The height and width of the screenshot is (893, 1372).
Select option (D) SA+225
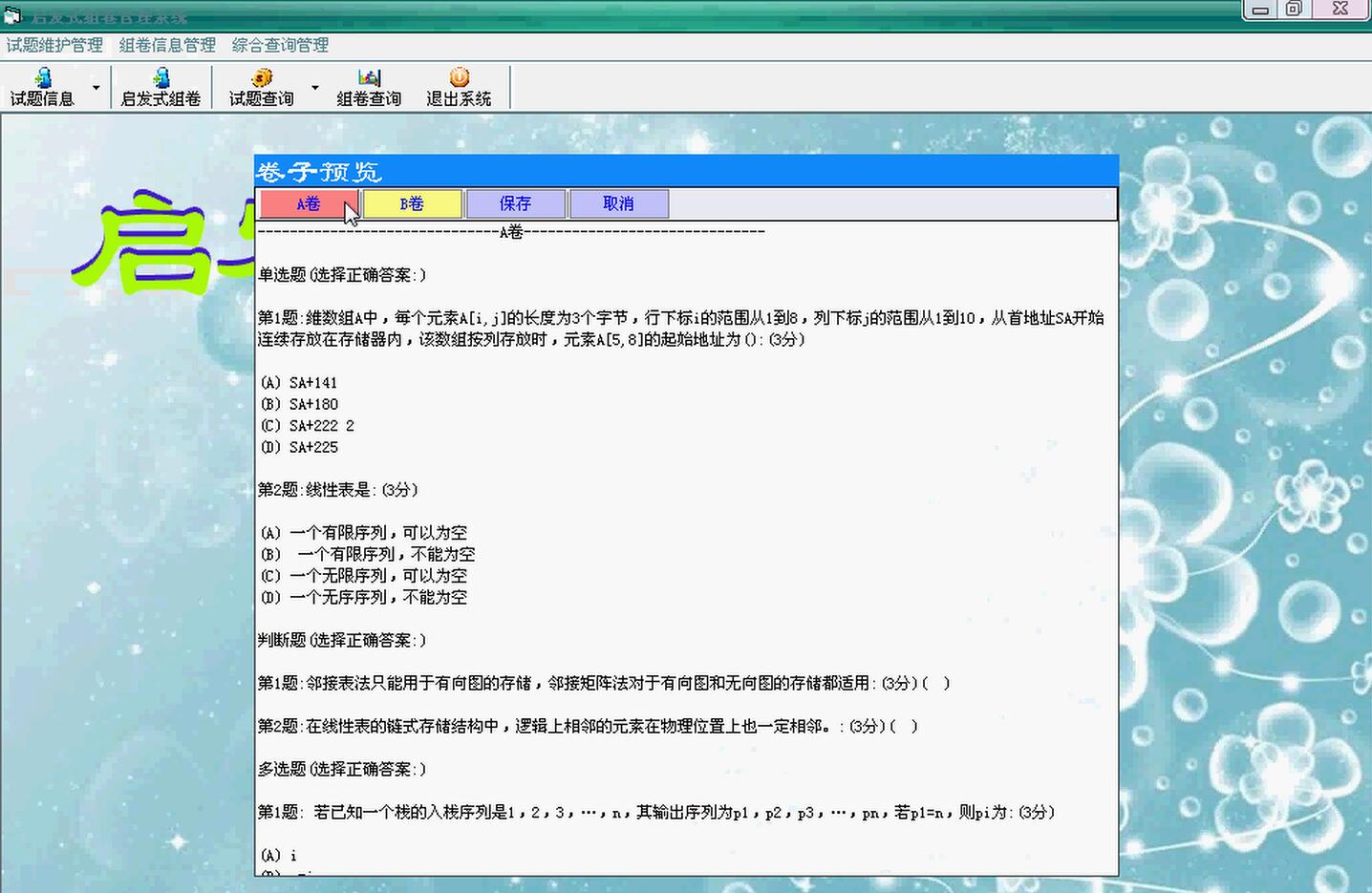(x=298, y=448)
